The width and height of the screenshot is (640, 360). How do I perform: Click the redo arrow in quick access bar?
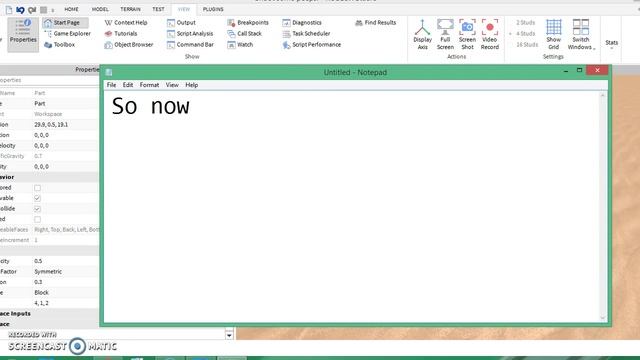(32, 9)
